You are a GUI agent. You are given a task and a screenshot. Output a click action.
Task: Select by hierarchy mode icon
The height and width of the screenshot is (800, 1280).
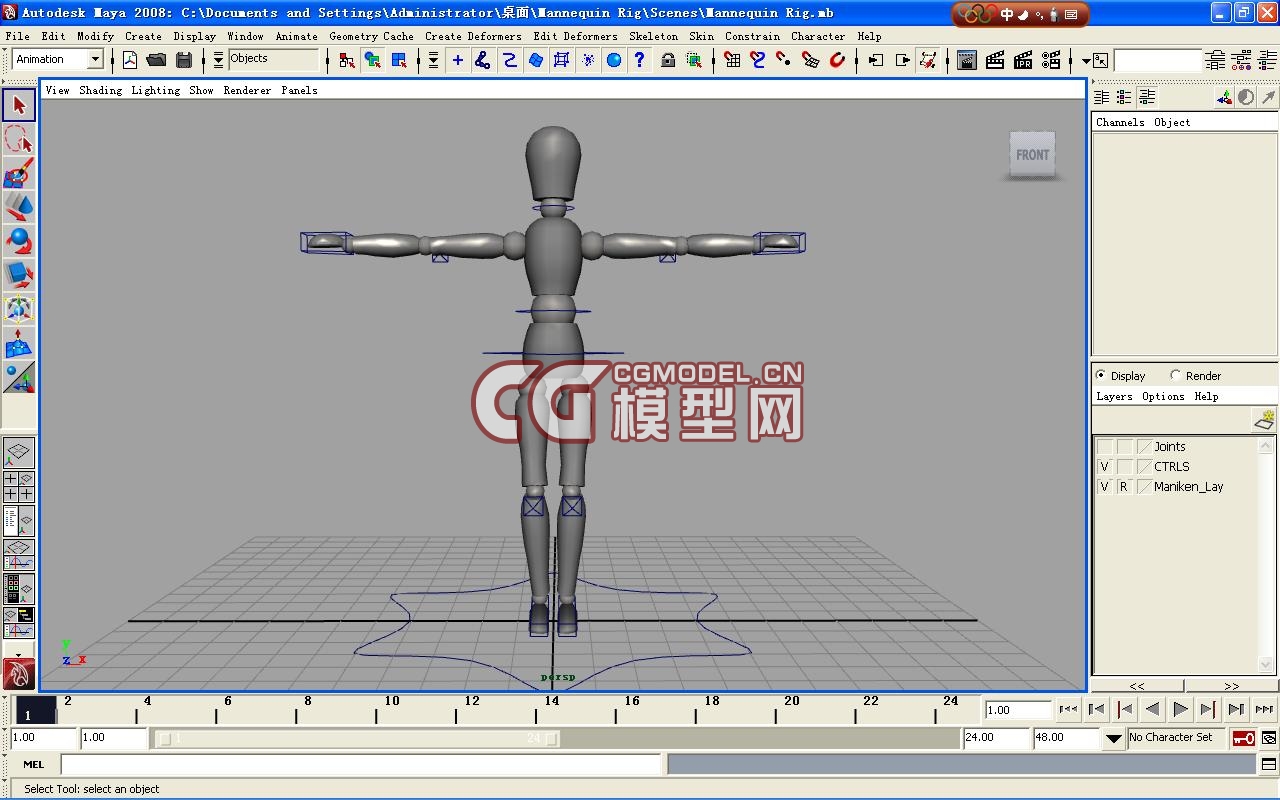coord(347,60)
